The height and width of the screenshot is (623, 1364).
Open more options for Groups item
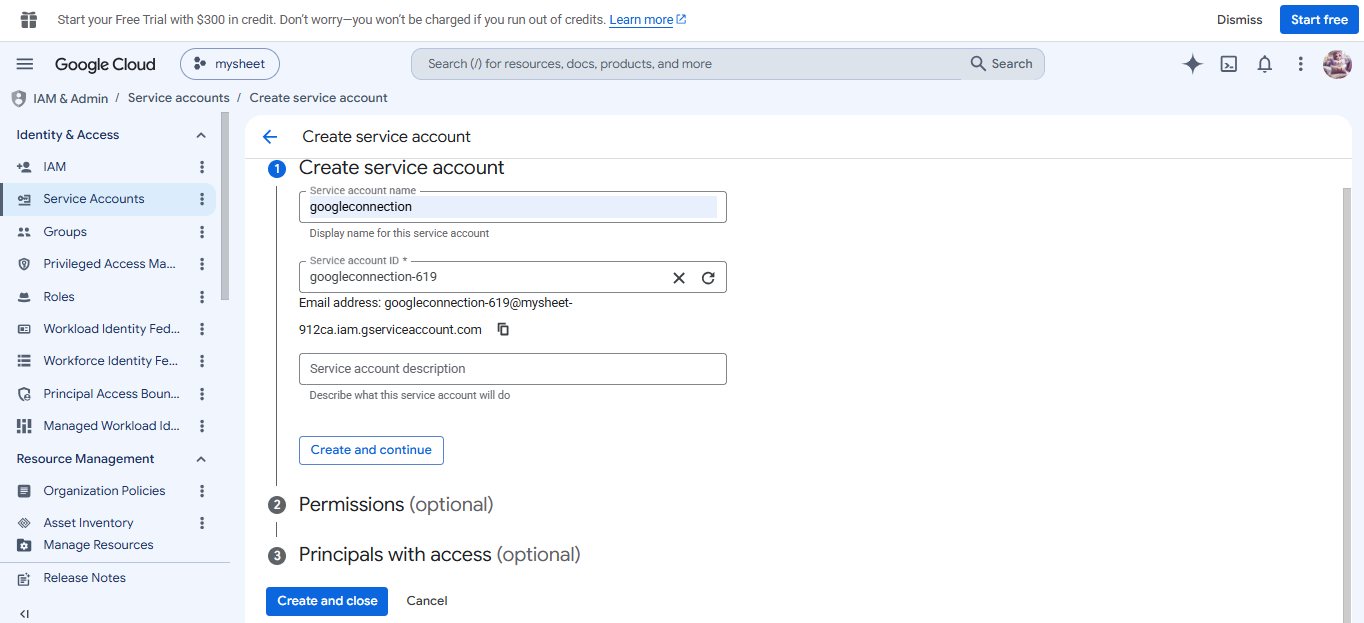(x=202, y=232)
